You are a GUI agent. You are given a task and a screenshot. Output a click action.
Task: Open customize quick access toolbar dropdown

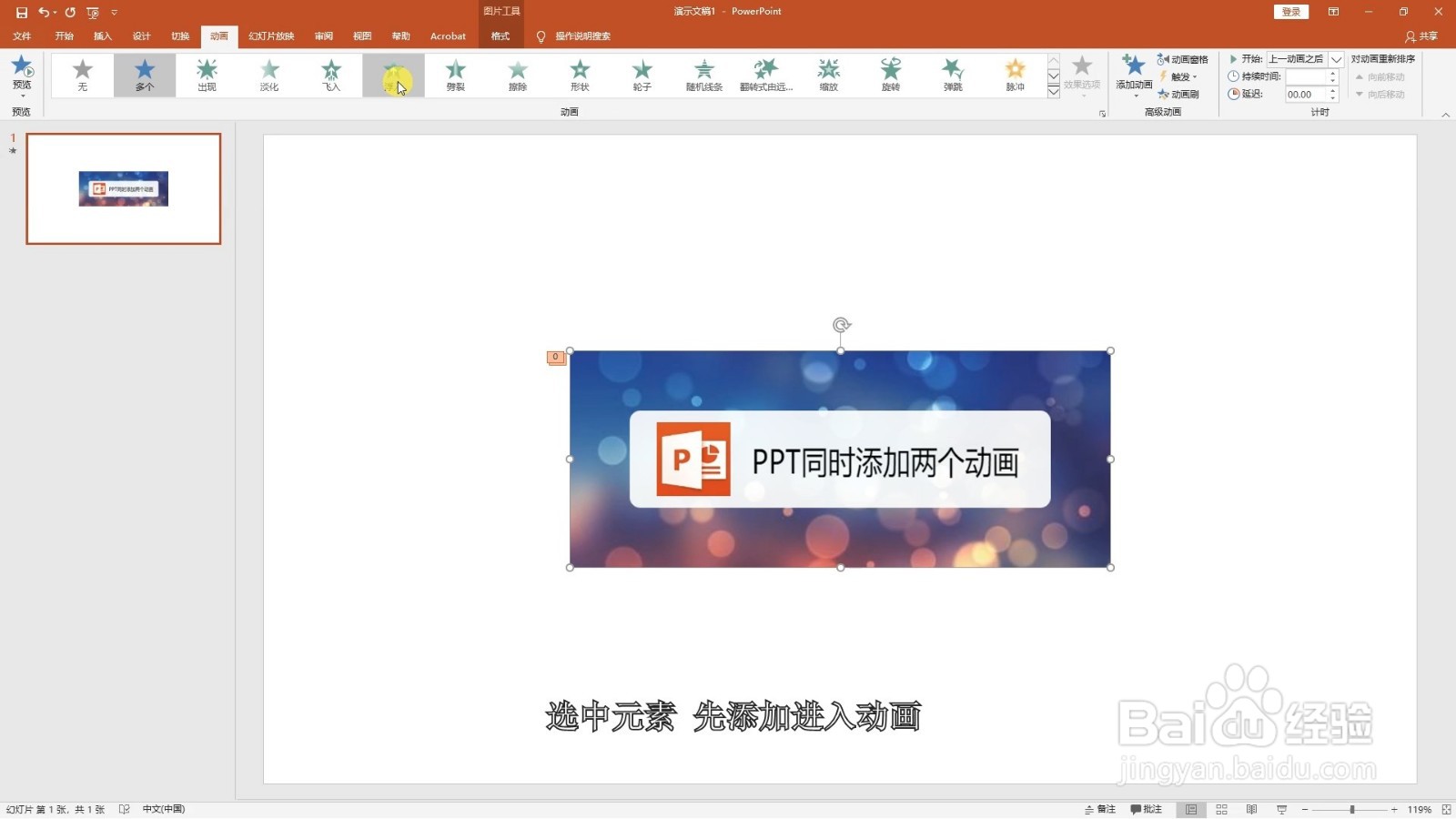[x=115, y=12]
